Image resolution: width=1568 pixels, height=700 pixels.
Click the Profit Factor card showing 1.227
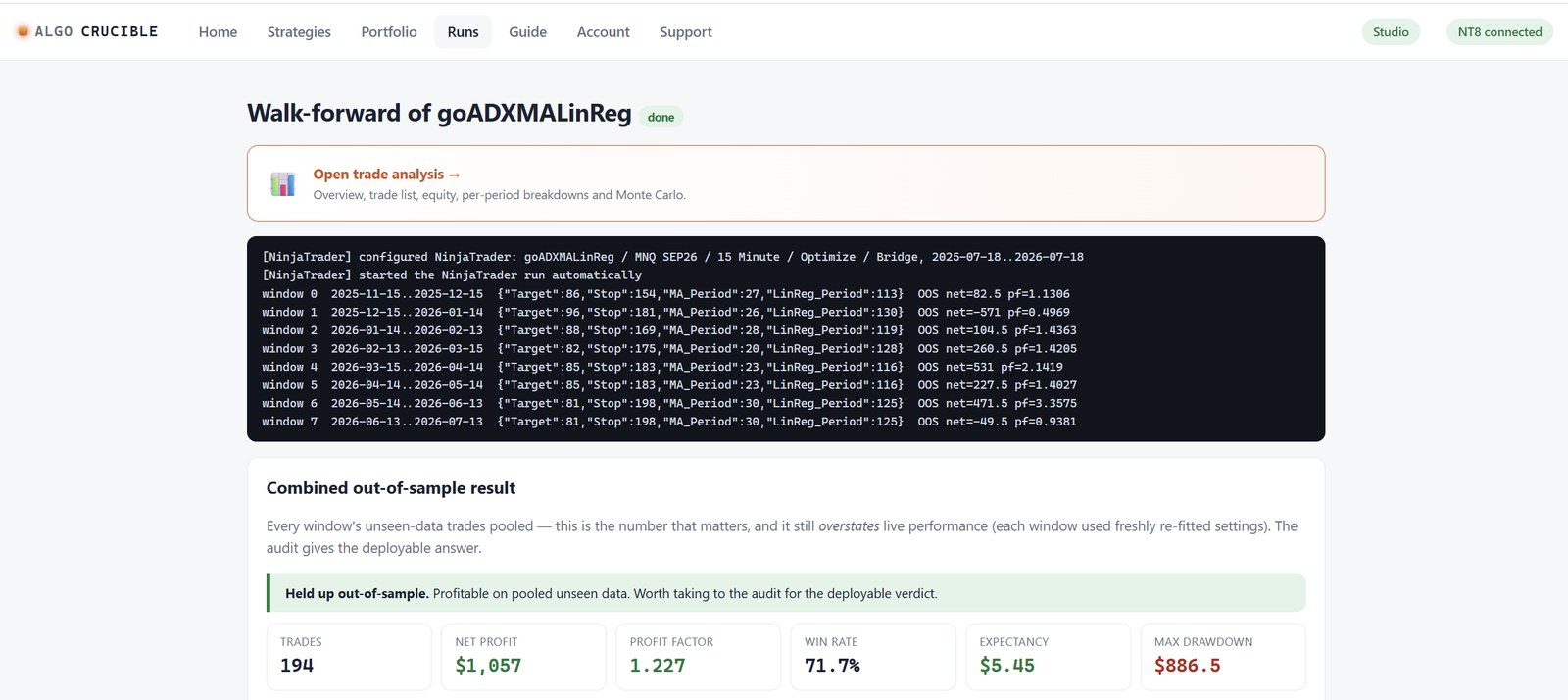click(x=699, y=657)
